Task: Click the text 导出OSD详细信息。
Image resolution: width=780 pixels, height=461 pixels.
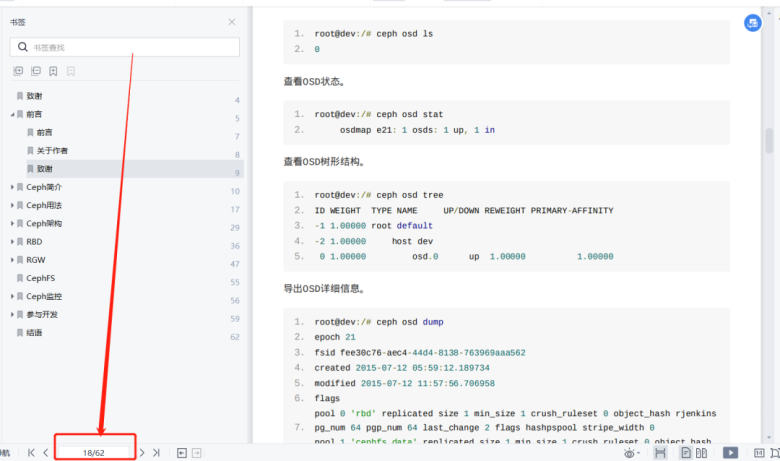Action: 325,288
